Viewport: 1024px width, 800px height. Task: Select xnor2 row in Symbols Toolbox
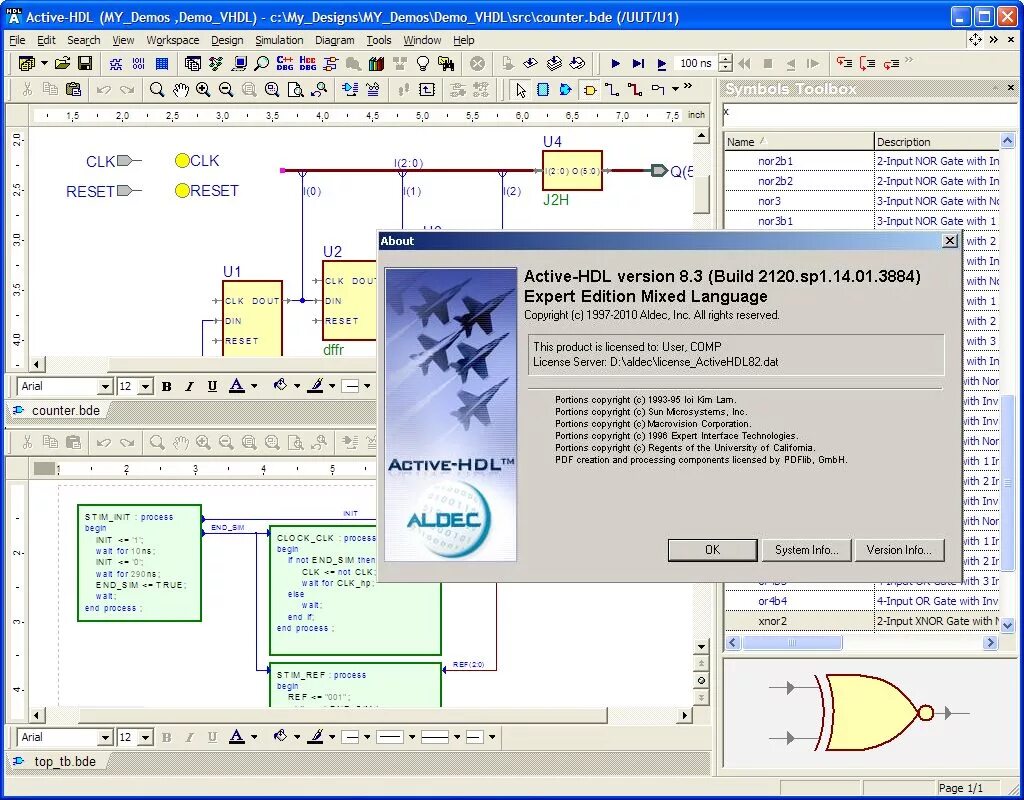pyautogui.click(x=862, y=621)
